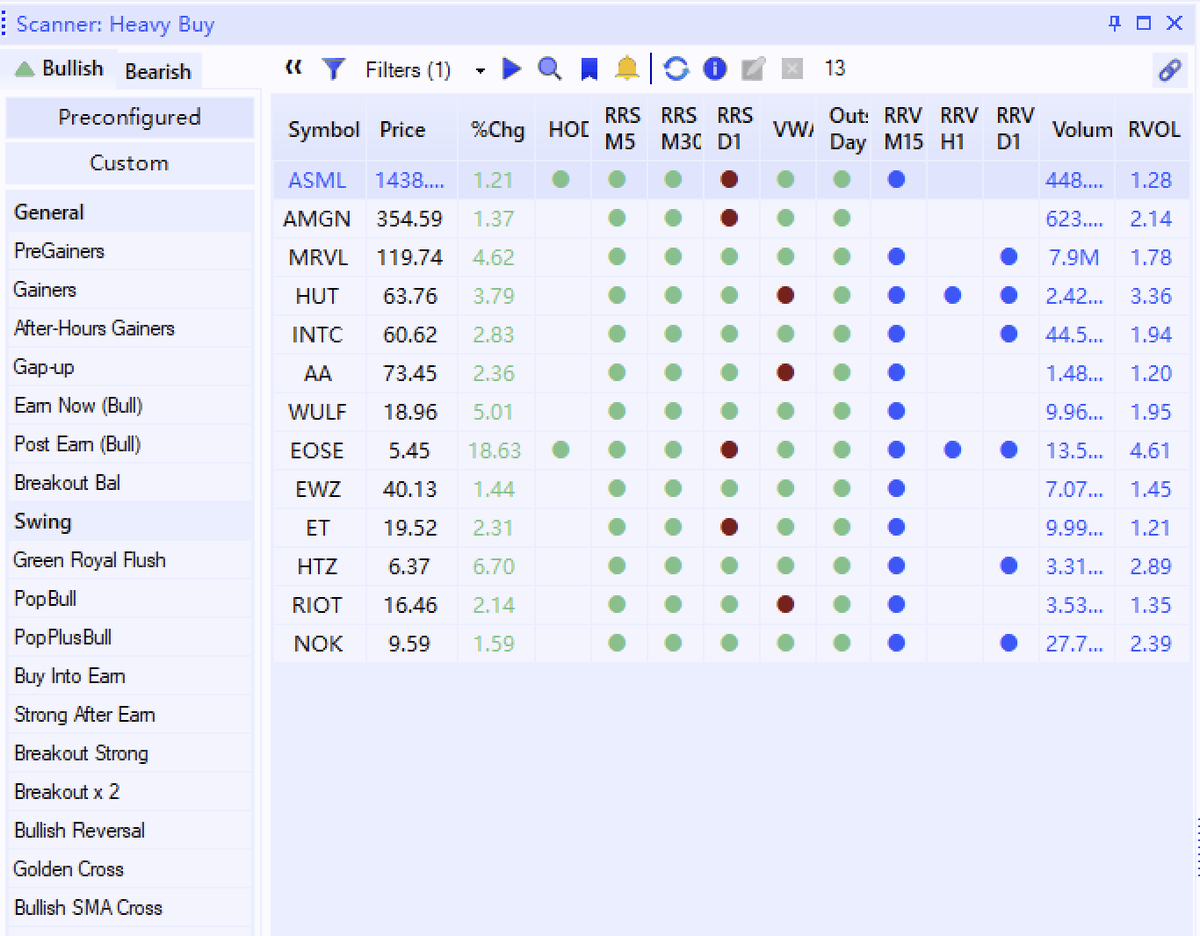Open the Gainers scan
The image size is (1200, 936).
point(129,290)
